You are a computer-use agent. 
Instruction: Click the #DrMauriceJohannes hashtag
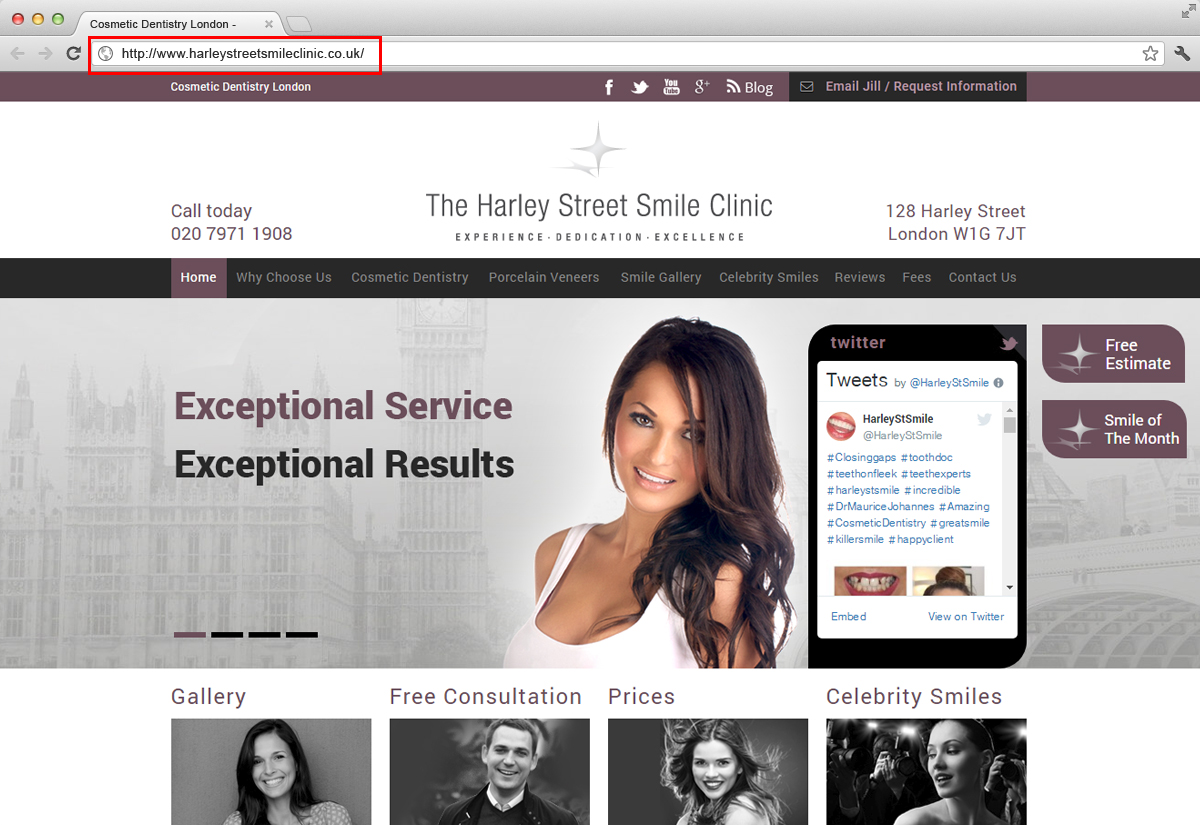(881, 507)
